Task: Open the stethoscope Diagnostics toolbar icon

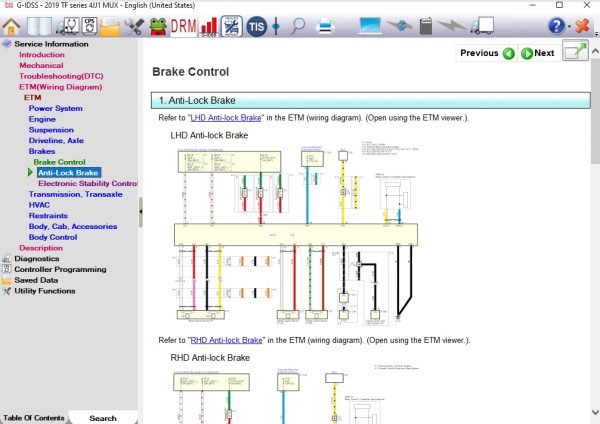Action: click(x=68, y=26)
